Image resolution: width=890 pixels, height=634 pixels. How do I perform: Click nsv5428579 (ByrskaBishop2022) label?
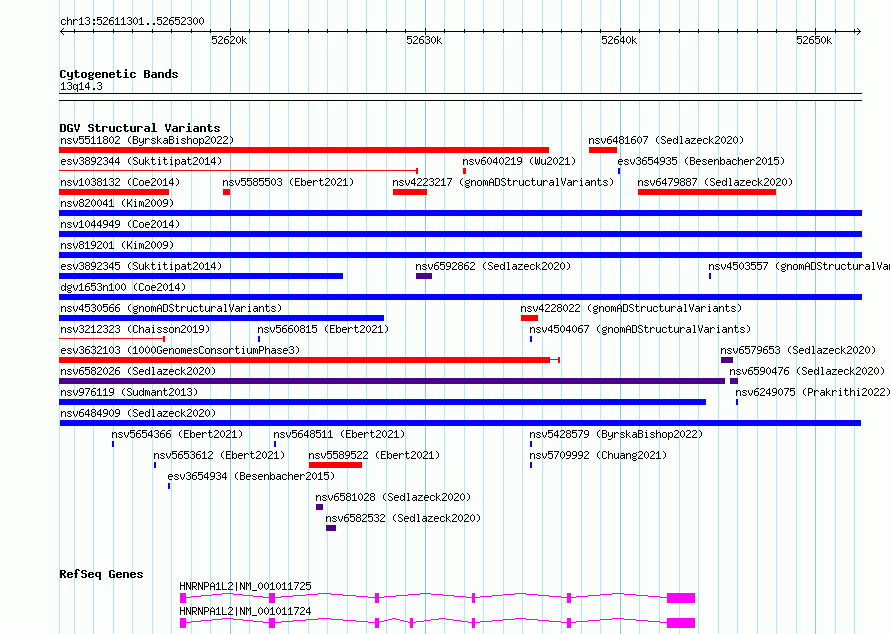click(616, 434)
